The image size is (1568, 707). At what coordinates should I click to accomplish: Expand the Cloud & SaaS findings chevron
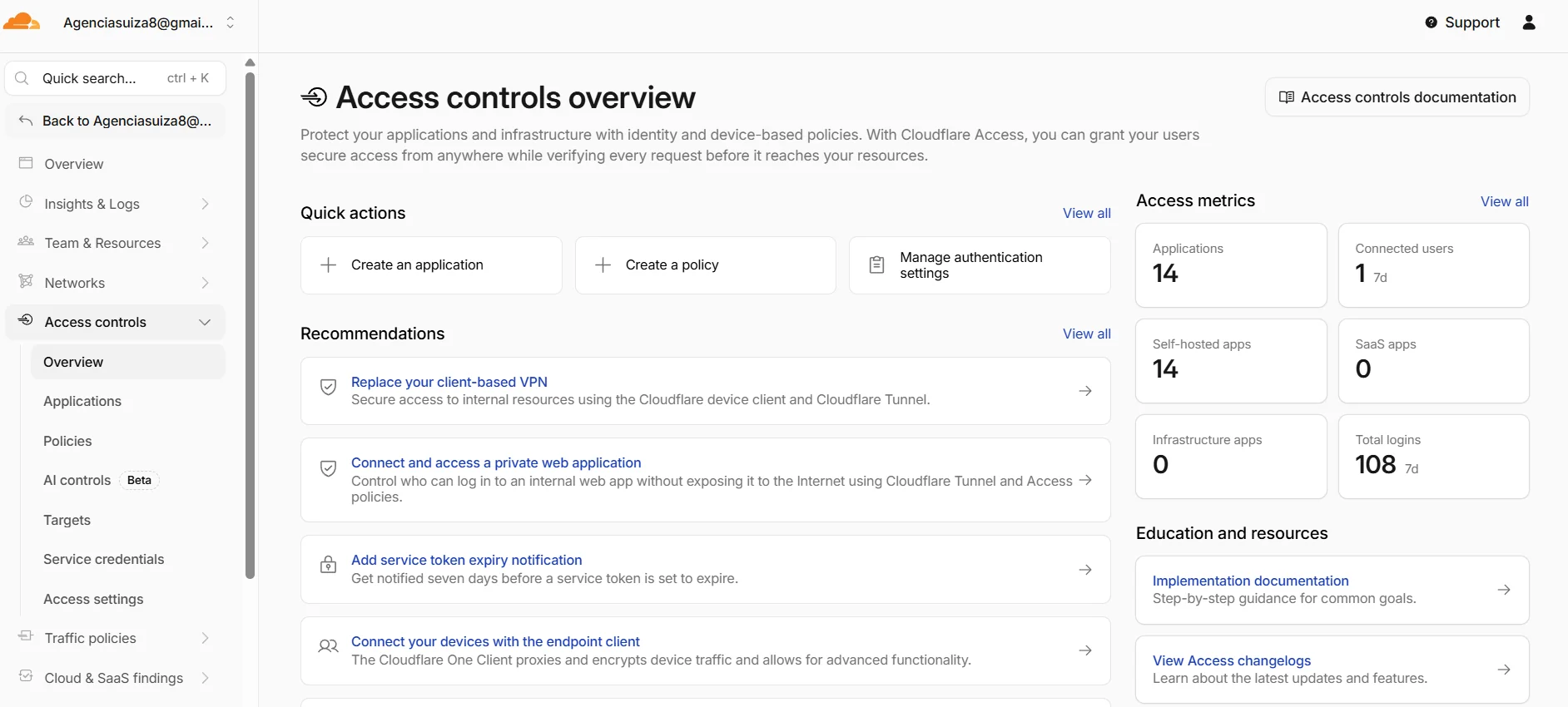[x=205, y=678]
